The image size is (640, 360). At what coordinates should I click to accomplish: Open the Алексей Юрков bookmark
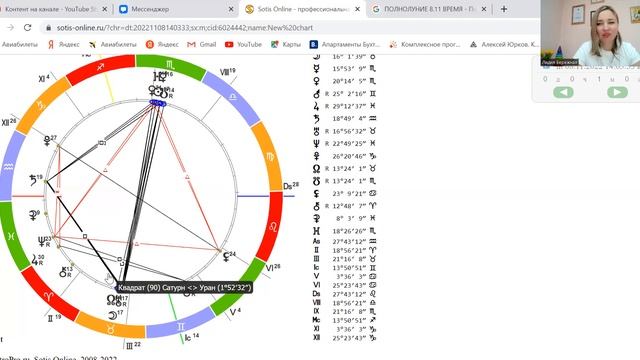point(504,44)
